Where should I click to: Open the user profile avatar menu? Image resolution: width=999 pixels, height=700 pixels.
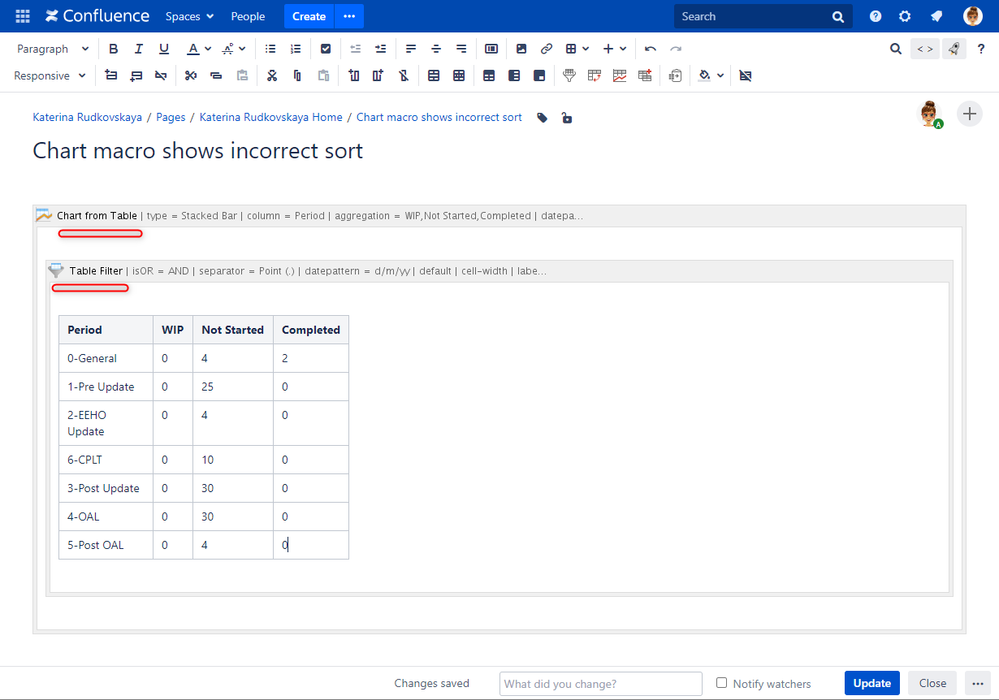[x=973, y=17]
